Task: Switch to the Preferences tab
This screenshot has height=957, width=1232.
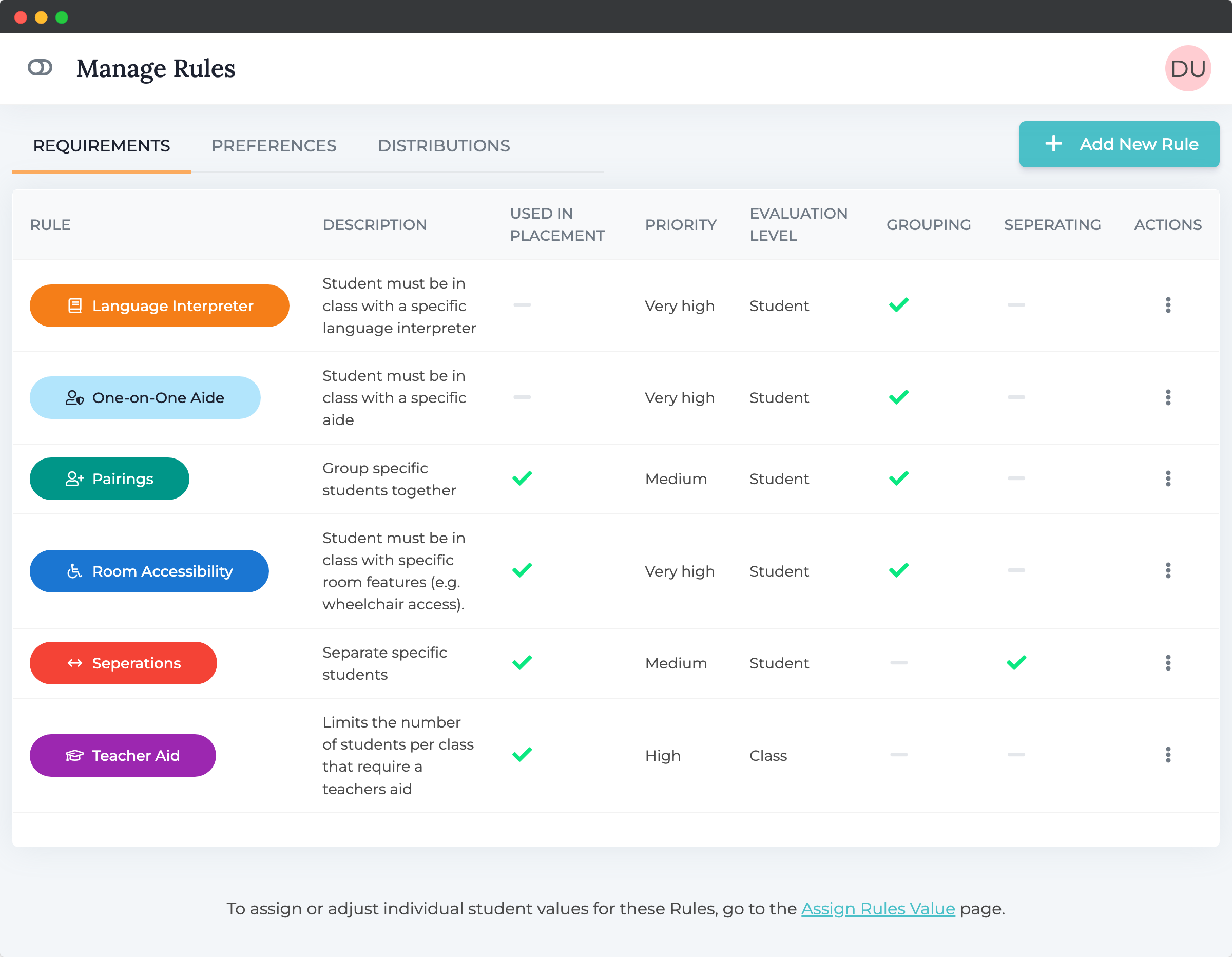Action: [274, 146]
